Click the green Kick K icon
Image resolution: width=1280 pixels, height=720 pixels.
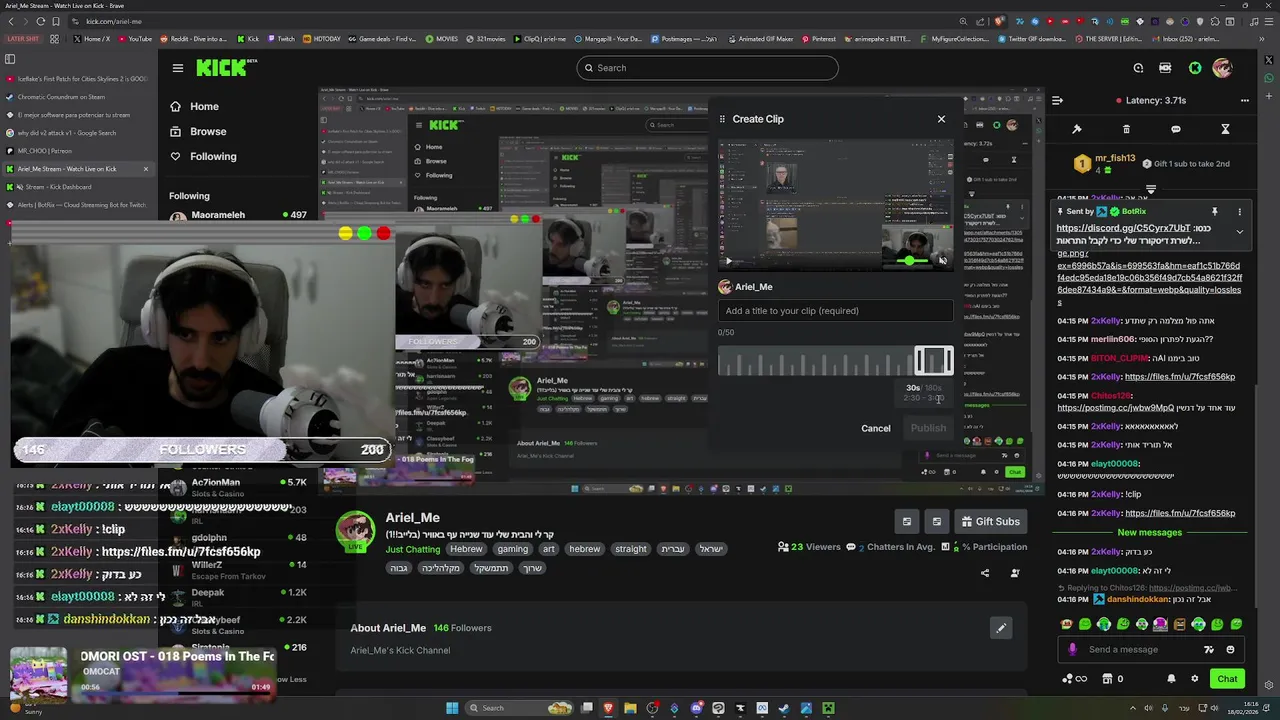tap(1195, 68)
